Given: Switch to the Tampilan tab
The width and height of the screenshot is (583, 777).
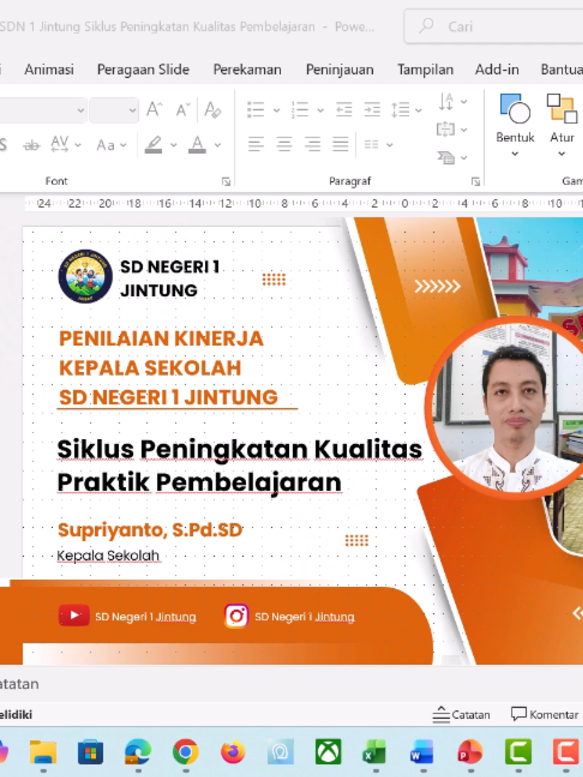Looking at the screenshot, I should click(425, 69).
